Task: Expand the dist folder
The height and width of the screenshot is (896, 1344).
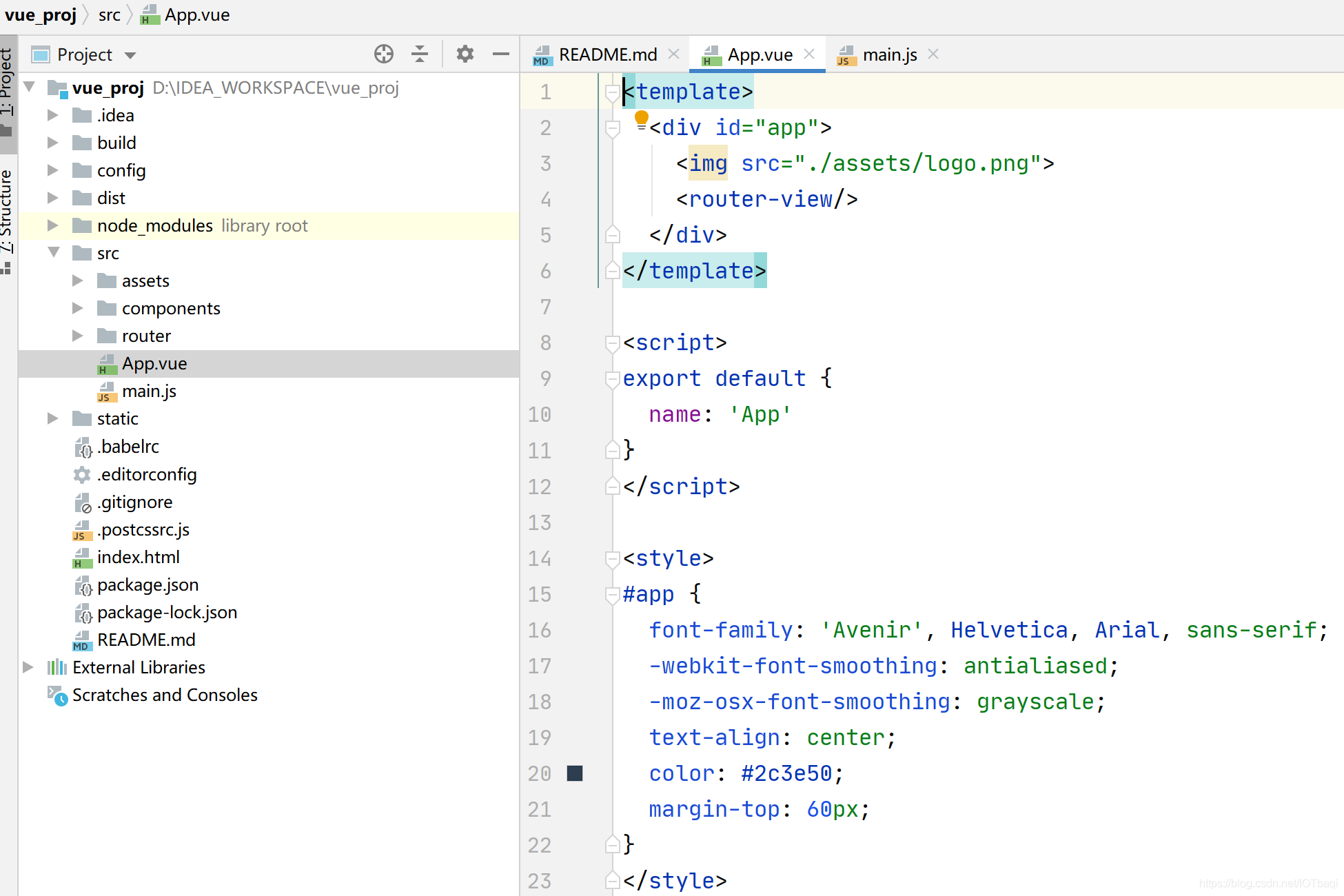Action: click(52, 198)
